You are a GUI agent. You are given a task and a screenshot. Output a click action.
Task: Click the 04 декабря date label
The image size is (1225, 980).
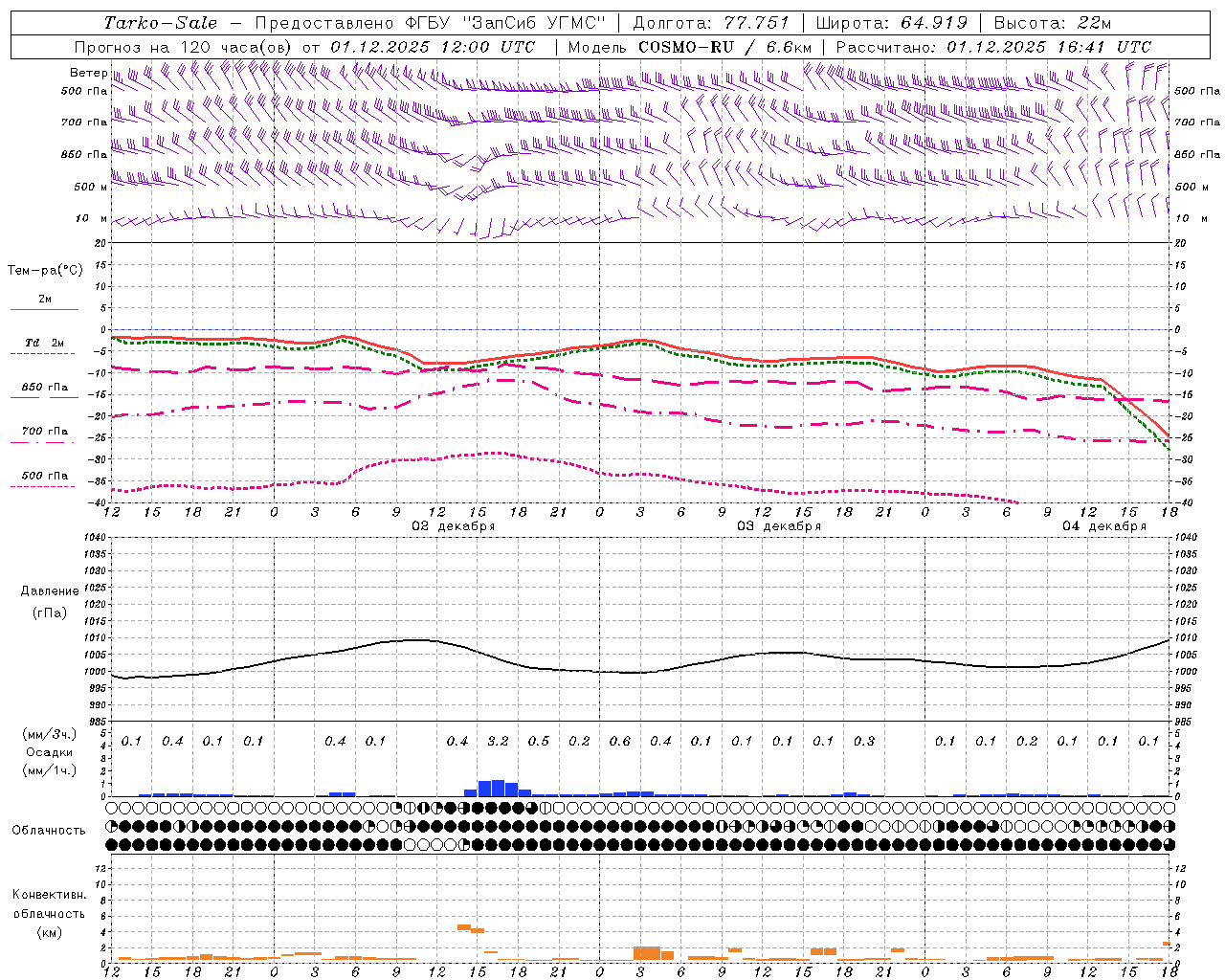1103,526
